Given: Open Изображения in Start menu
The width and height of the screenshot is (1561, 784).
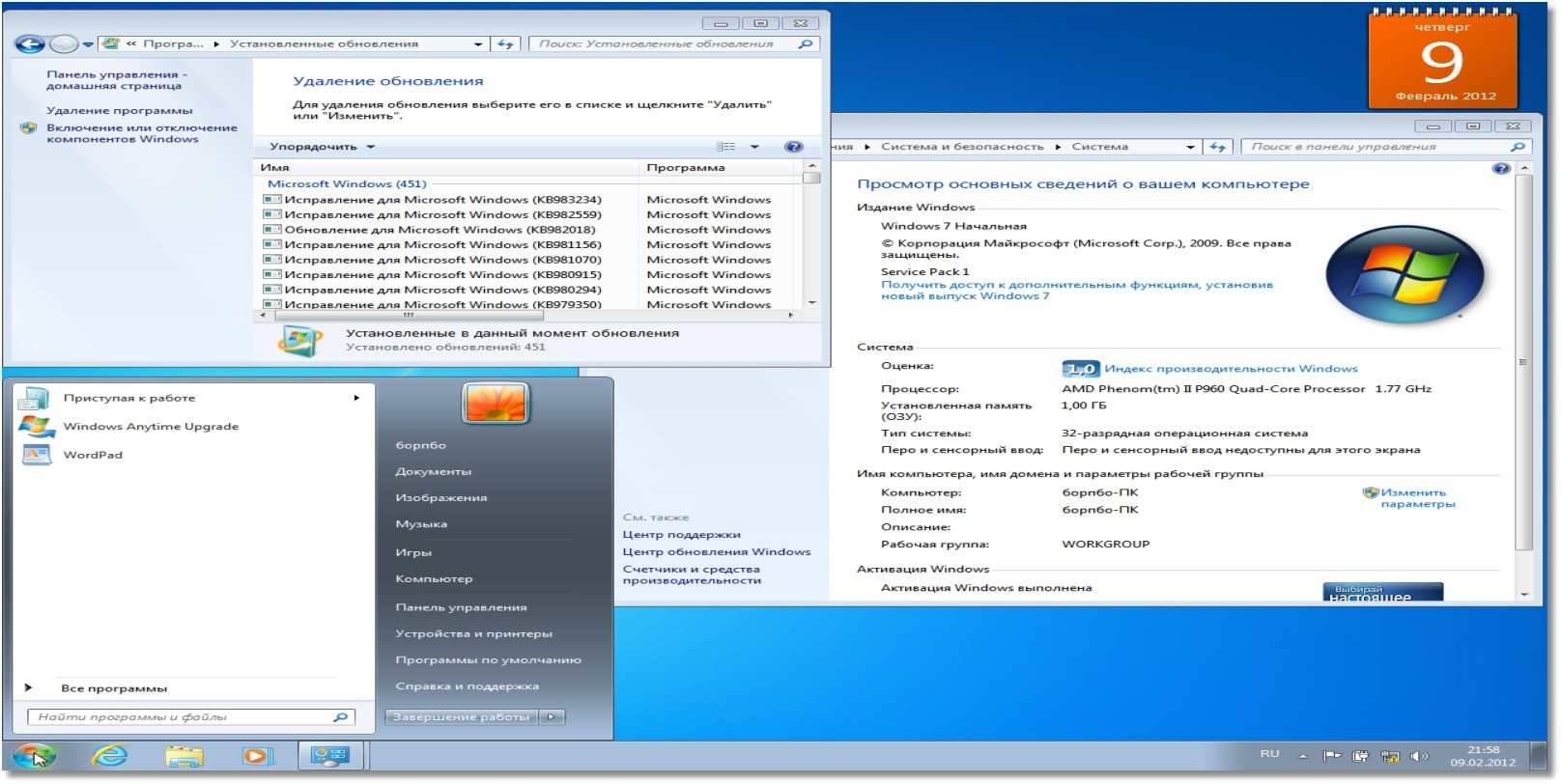Looking at the screenshot, I should coord(441,498).
